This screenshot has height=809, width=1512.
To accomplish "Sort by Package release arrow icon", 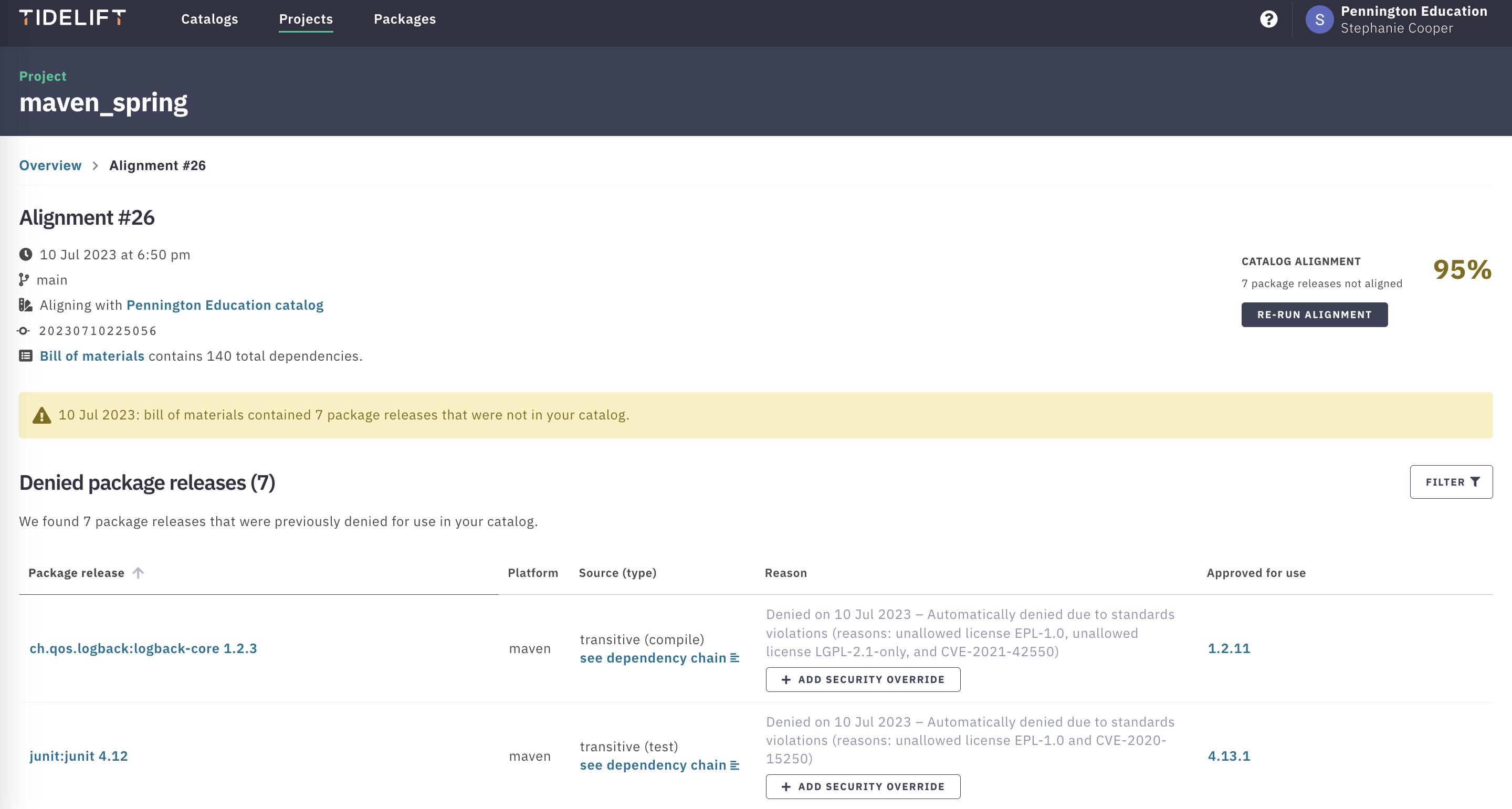I will (138, 572).
